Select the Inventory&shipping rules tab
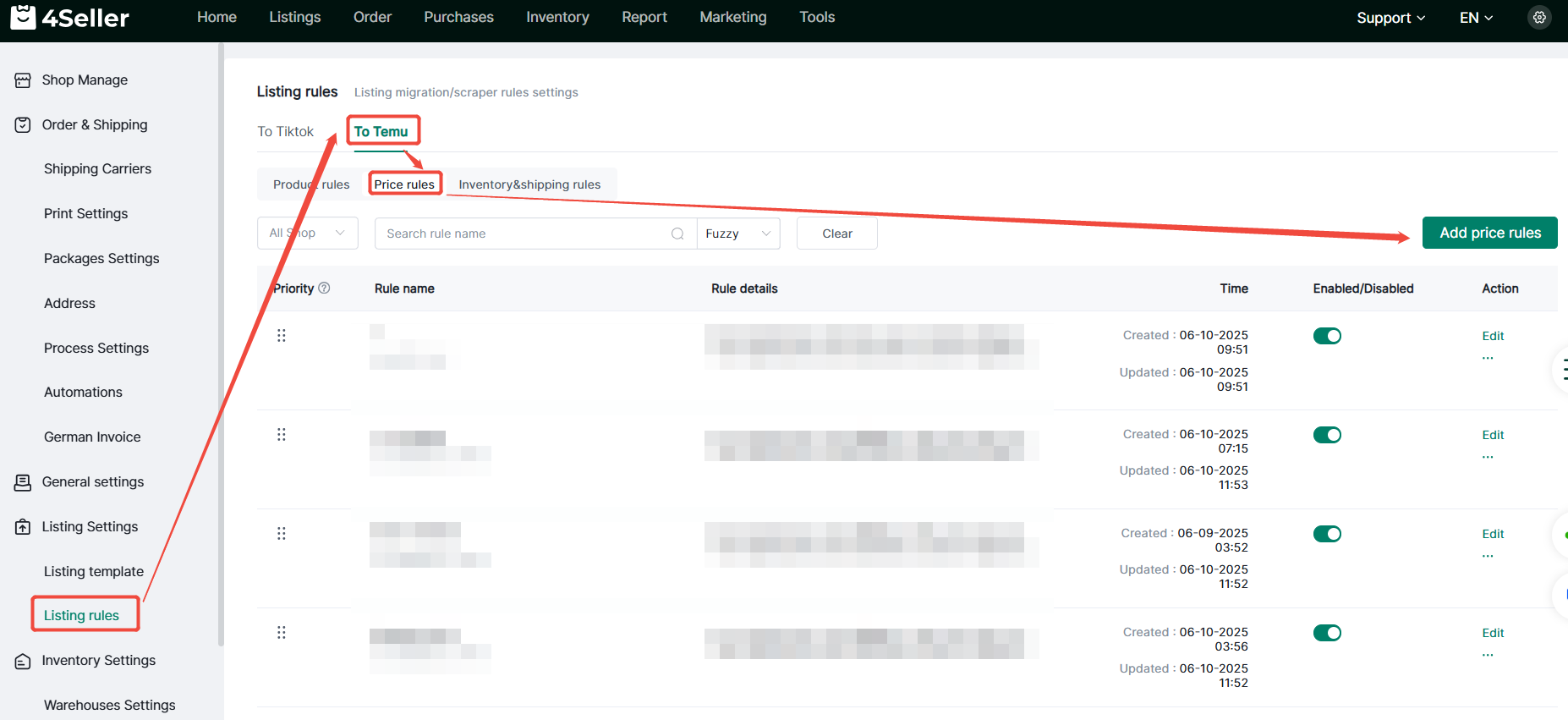The image size is (1568, 720). pyautogui.click(x=529, y=184)
